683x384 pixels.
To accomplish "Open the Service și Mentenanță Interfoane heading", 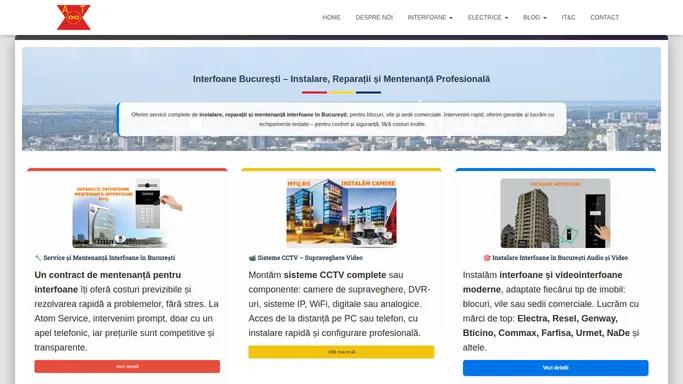I will click(109, 258).
